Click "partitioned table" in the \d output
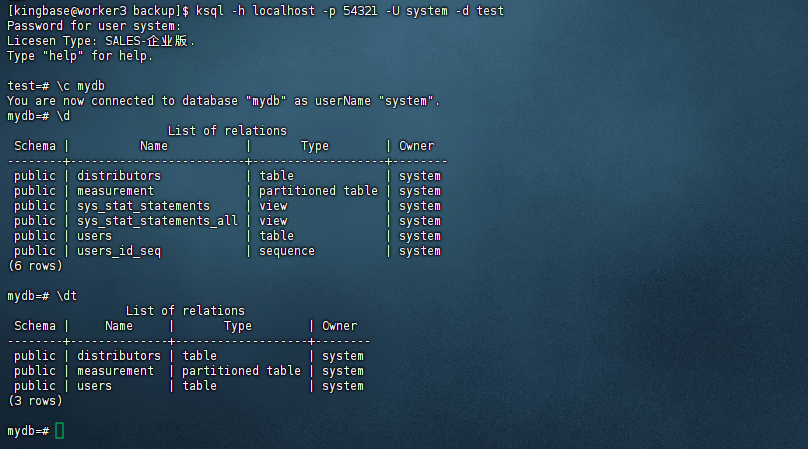The height and width of the screenshot is (449, 808). pyautogui.click(x=318, y=191)
